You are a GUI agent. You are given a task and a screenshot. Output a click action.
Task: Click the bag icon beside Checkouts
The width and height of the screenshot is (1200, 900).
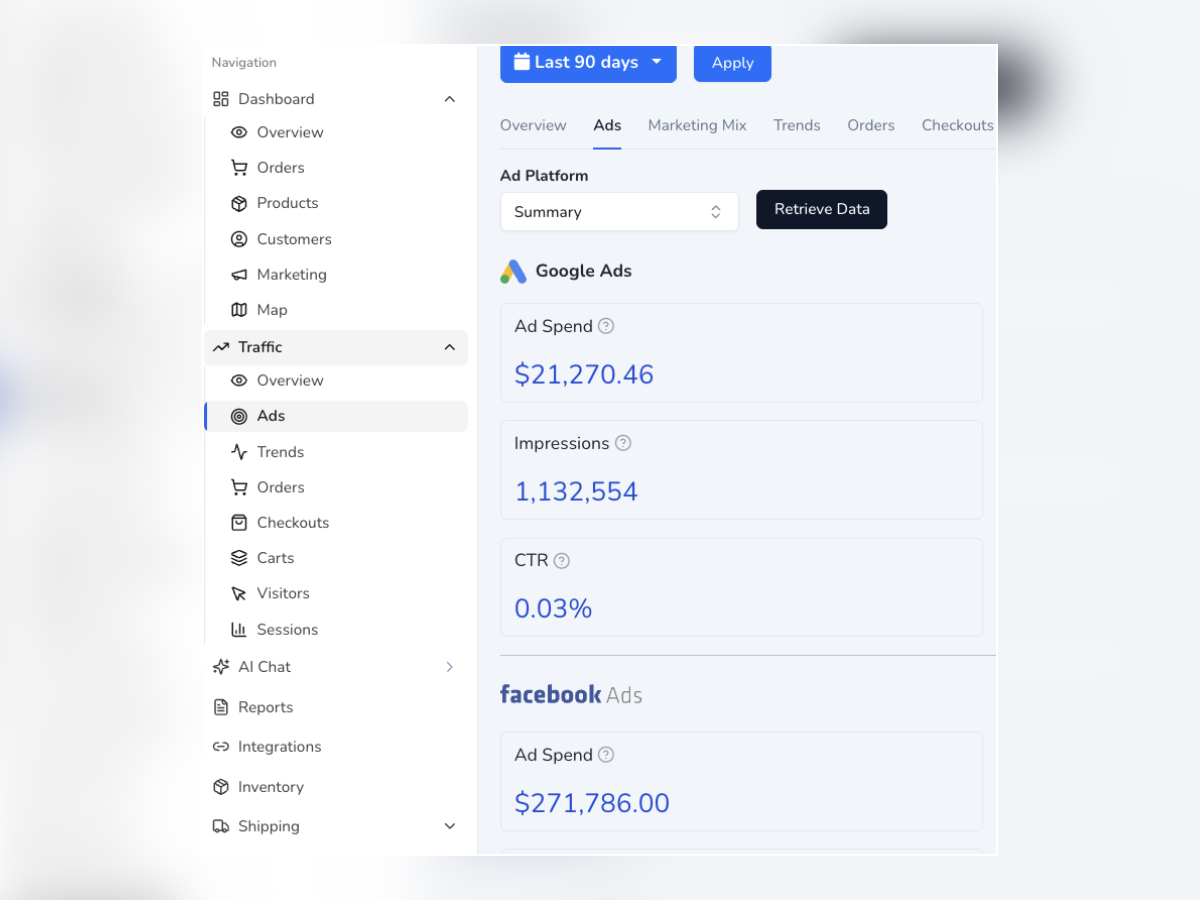(x=239, y=522)
